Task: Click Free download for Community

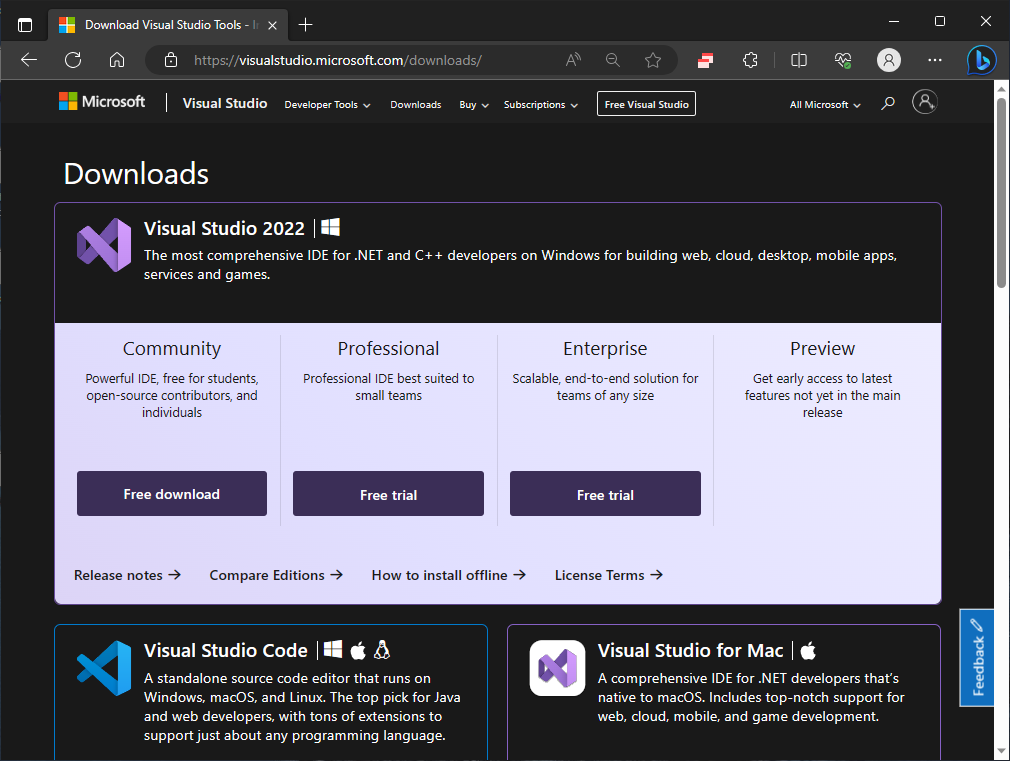Action: coord(172,494)
